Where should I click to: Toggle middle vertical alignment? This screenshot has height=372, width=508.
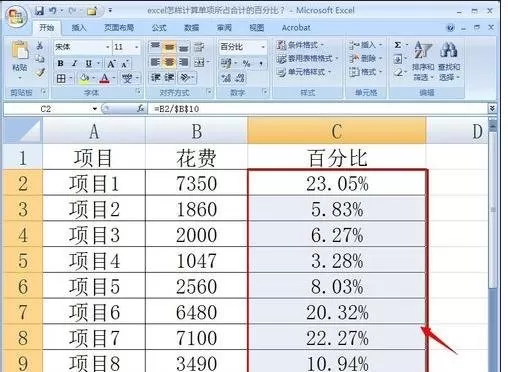[169, 47]
